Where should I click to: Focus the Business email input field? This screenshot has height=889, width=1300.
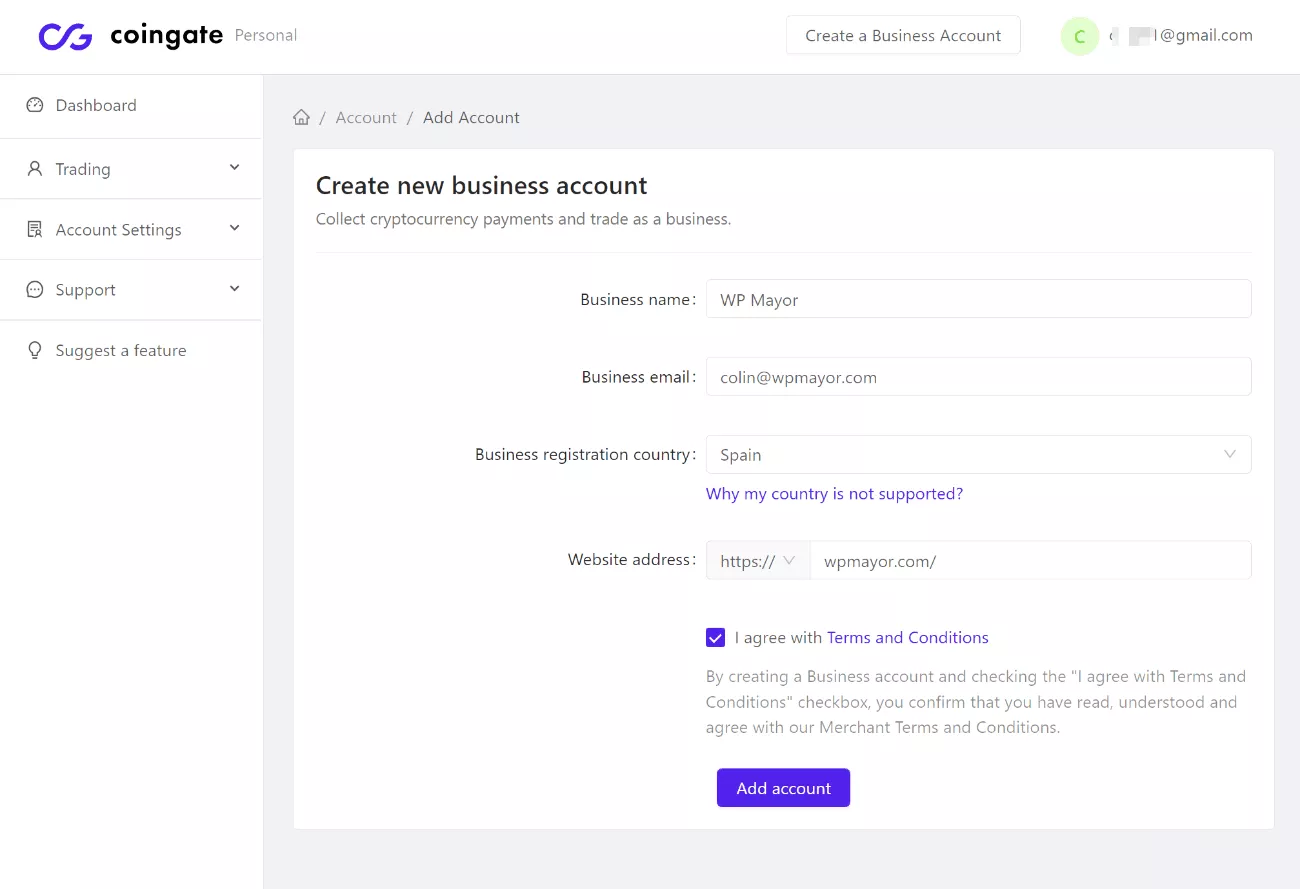tap(978, 377)
